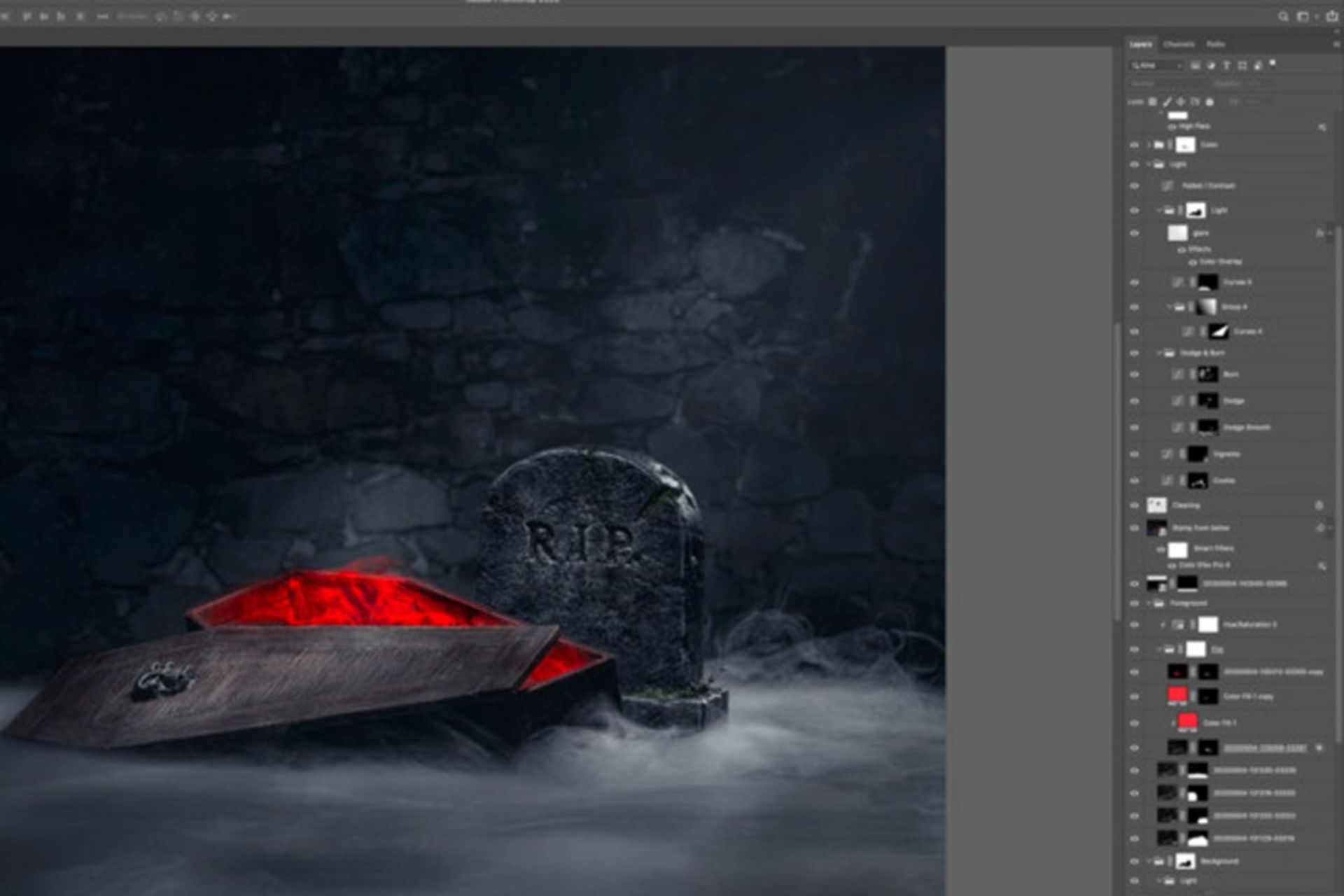Viewport: 1344px width, 896px height.
Task: Filter layers for adjustment layers icon
Action: point(1210,65)
